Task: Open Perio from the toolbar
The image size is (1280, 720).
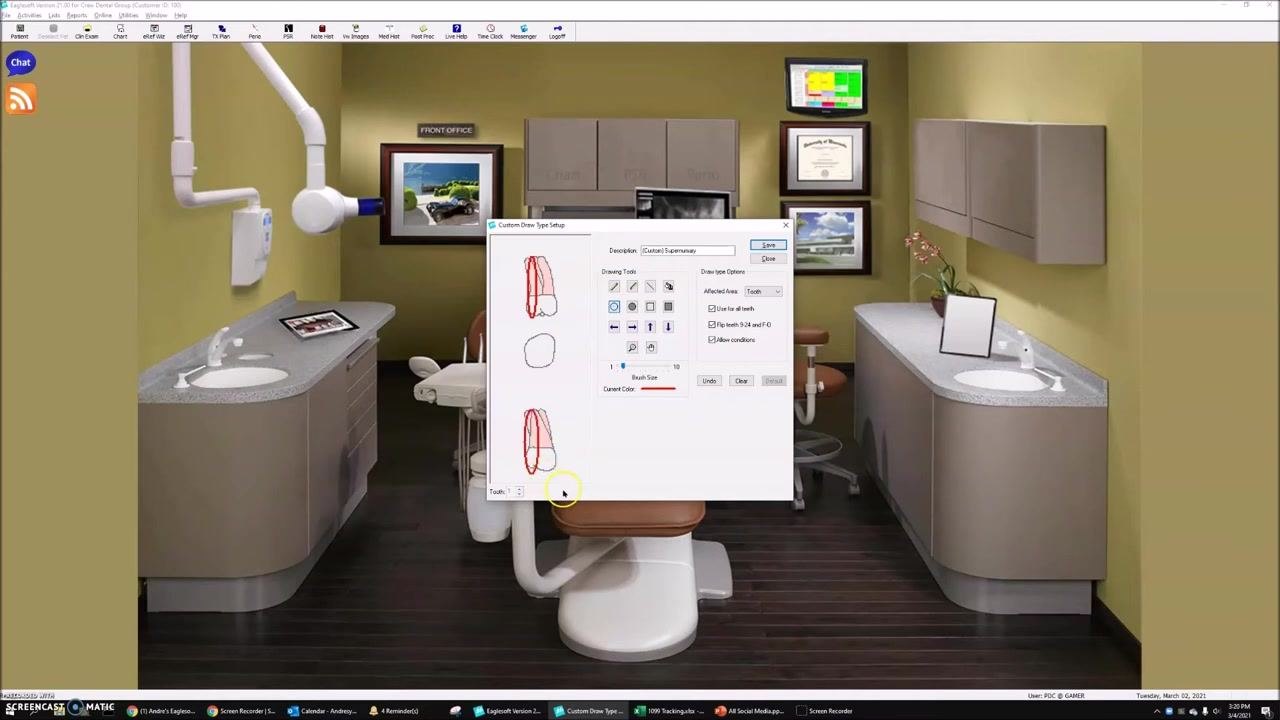Action: click(255, 32)
